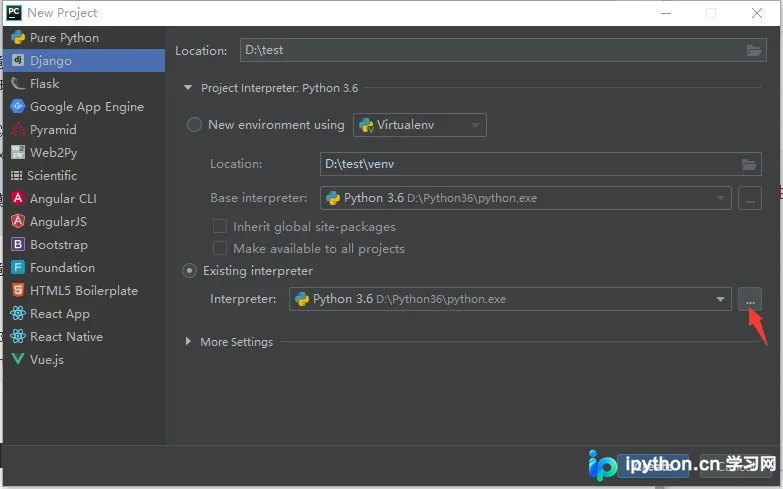Choose Angular CLI project type
The height and width of the screenshot is (489, 783).
click(84, 198)
